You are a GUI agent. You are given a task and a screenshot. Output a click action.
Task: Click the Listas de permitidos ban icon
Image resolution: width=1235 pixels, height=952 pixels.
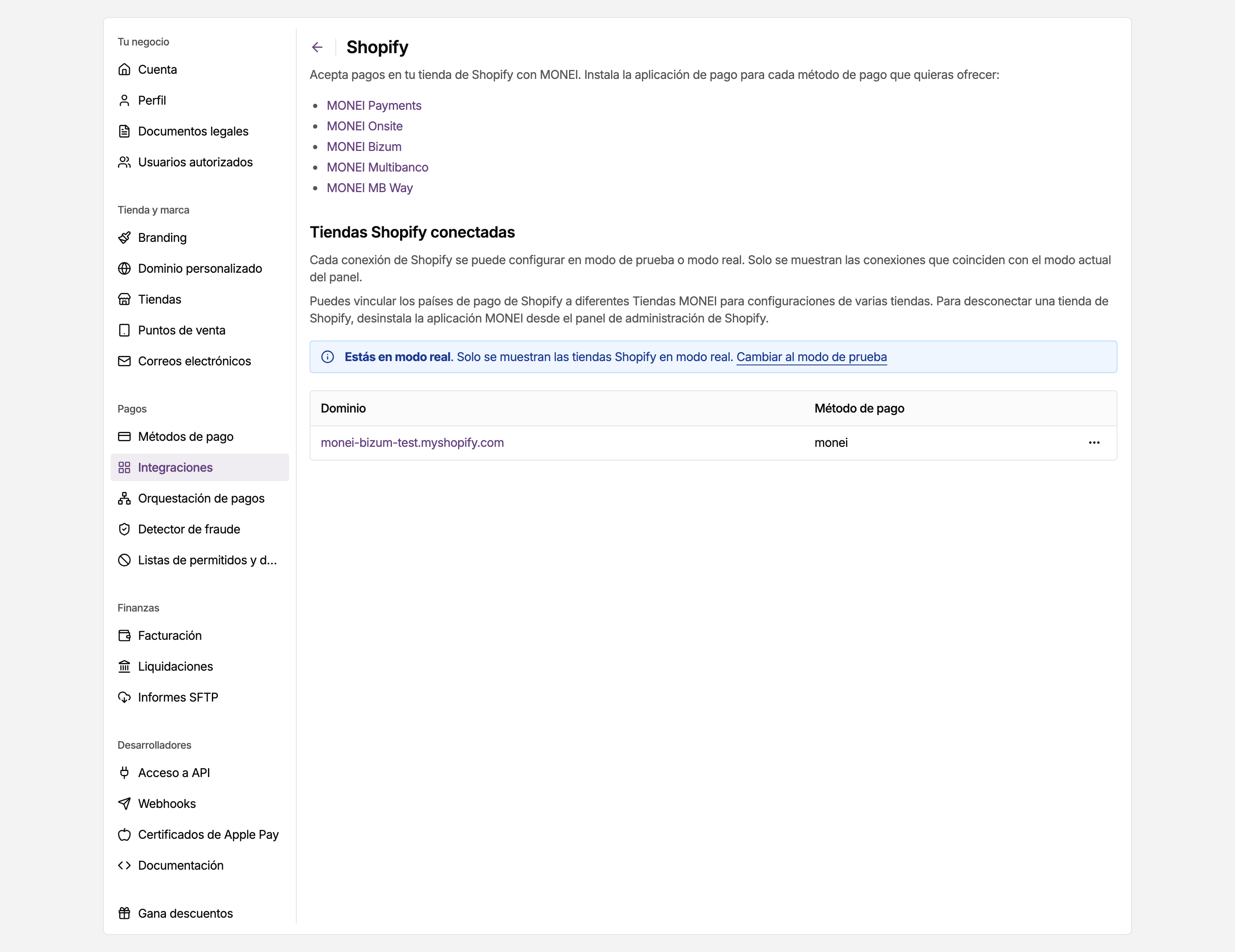(124, 560)
